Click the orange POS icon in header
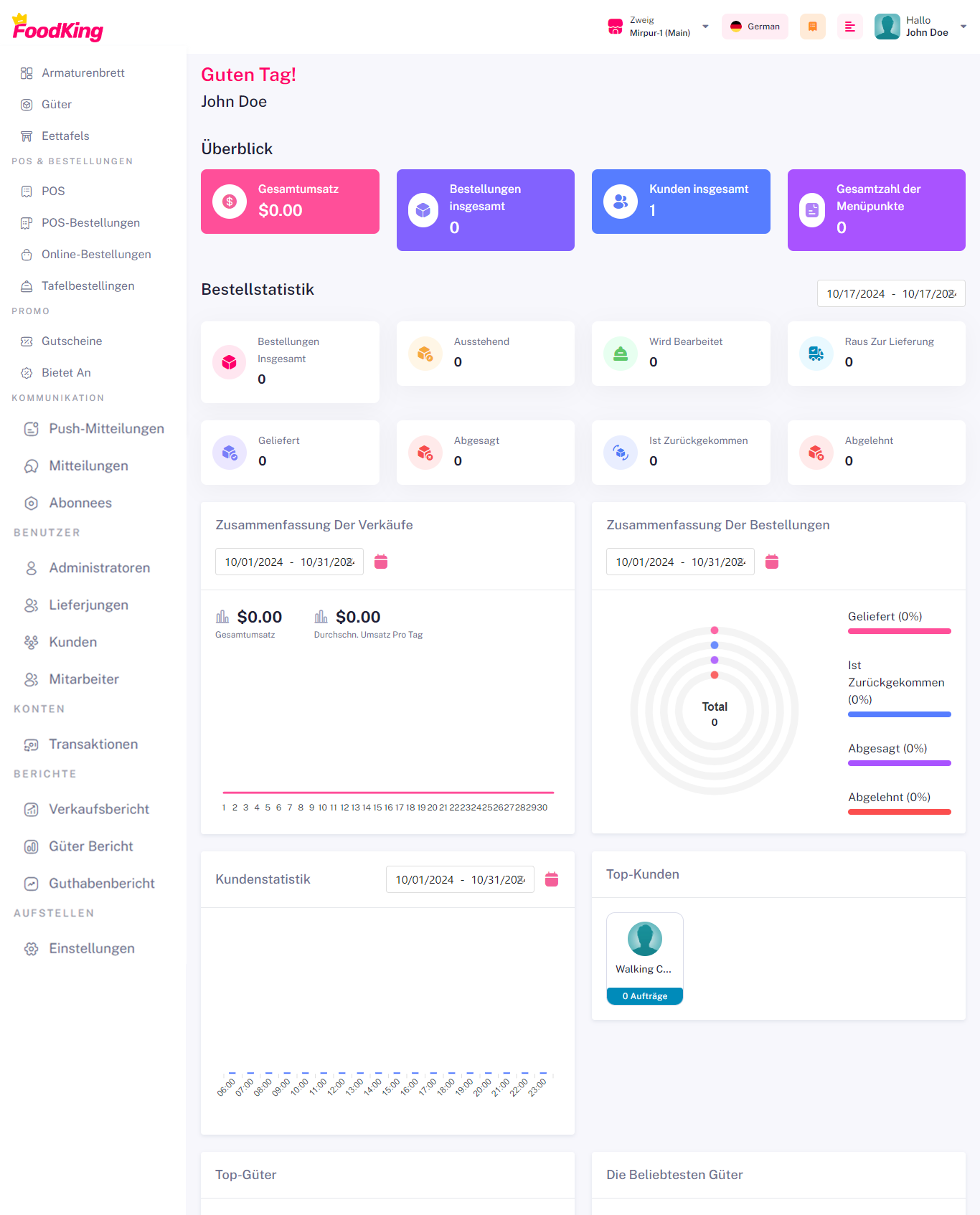 click(812, 27)
